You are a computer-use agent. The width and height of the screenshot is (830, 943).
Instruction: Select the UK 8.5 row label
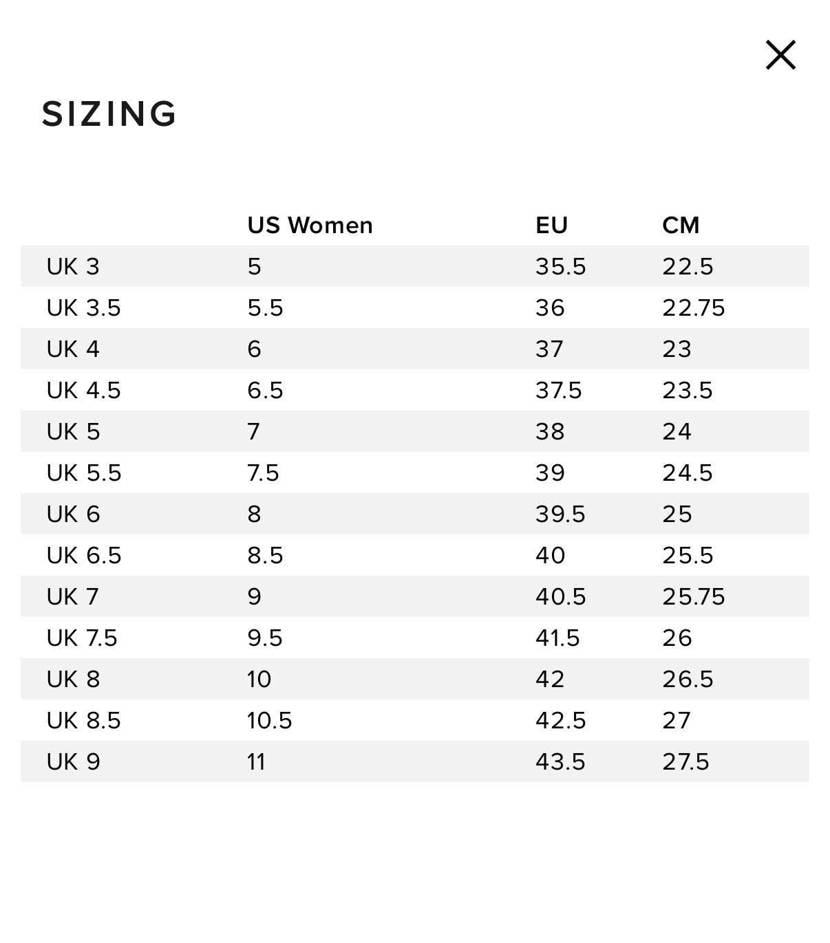tap(83, 720)
